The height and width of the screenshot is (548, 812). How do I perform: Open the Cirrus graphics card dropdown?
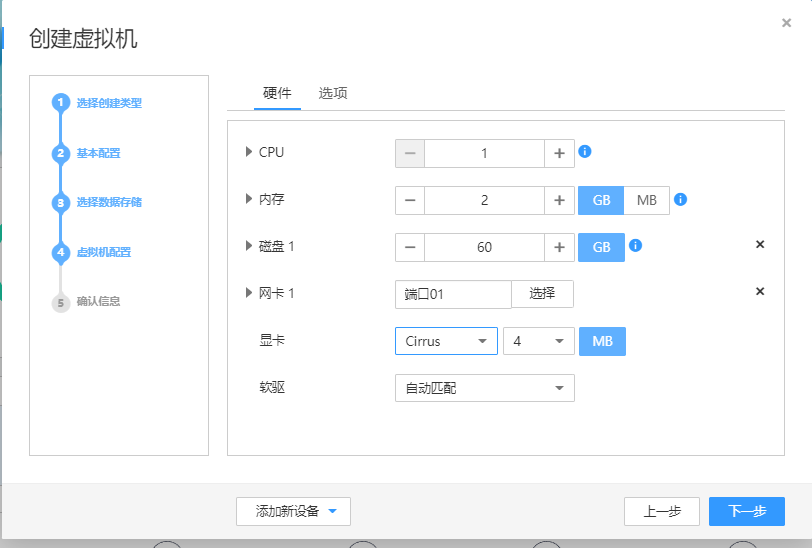pos(446,341)
